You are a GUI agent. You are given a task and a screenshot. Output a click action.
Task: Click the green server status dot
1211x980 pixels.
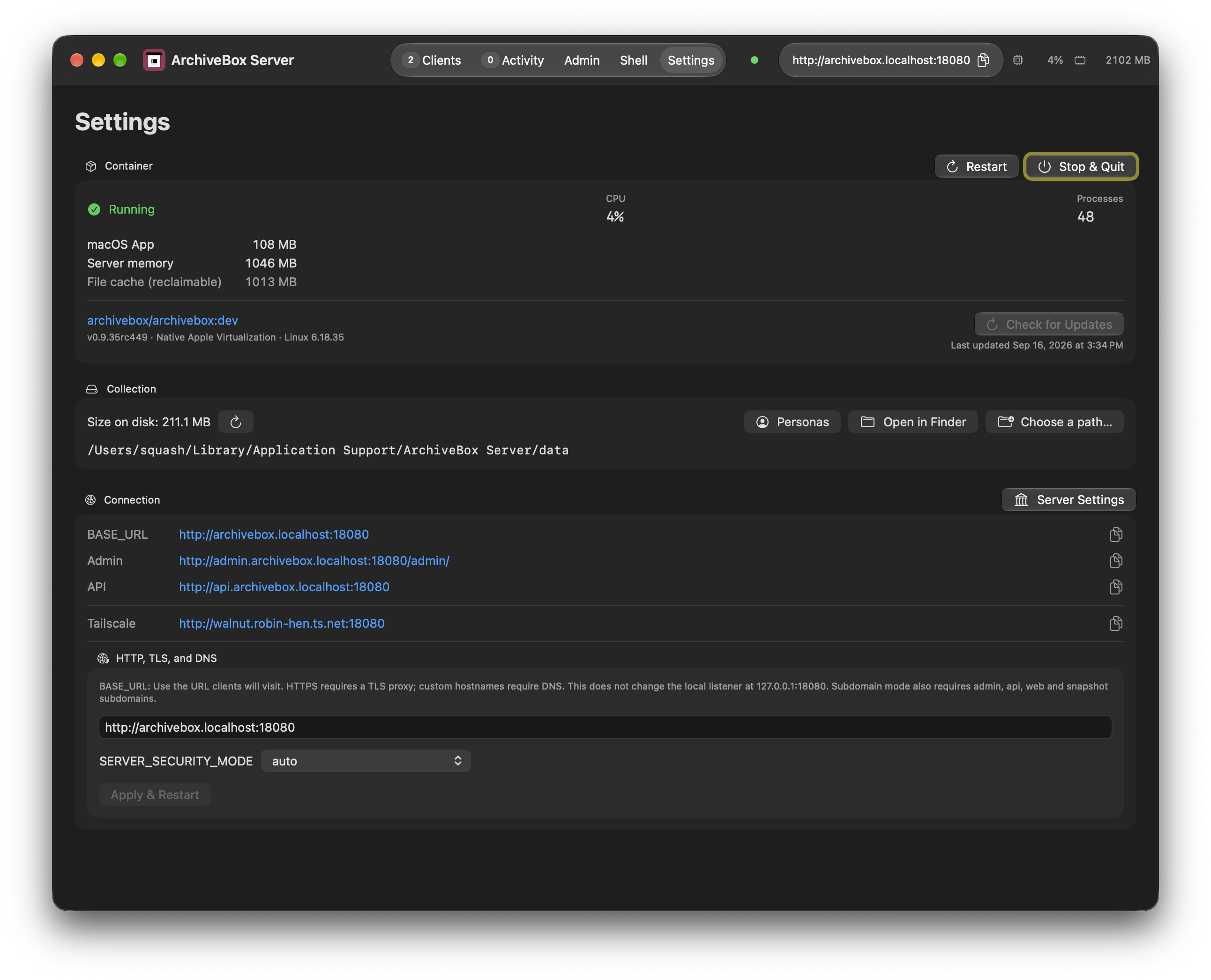click(755, 60)
